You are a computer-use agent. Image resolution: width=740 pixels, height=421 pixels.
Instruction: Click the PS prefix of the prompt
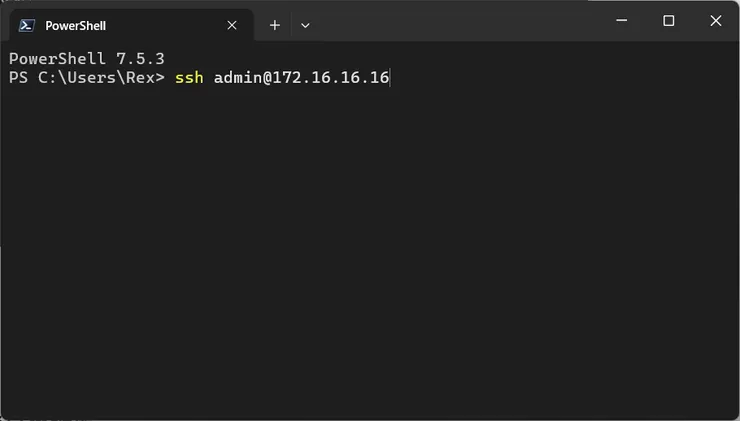click(x=18, y=78)
